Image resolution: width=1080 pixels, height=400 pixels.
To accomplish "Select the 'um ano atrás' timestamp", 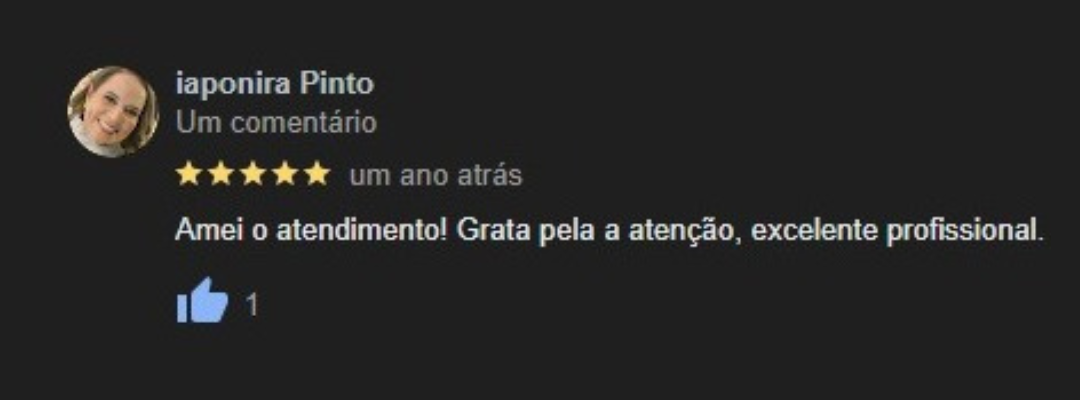I will click(436, 176).
